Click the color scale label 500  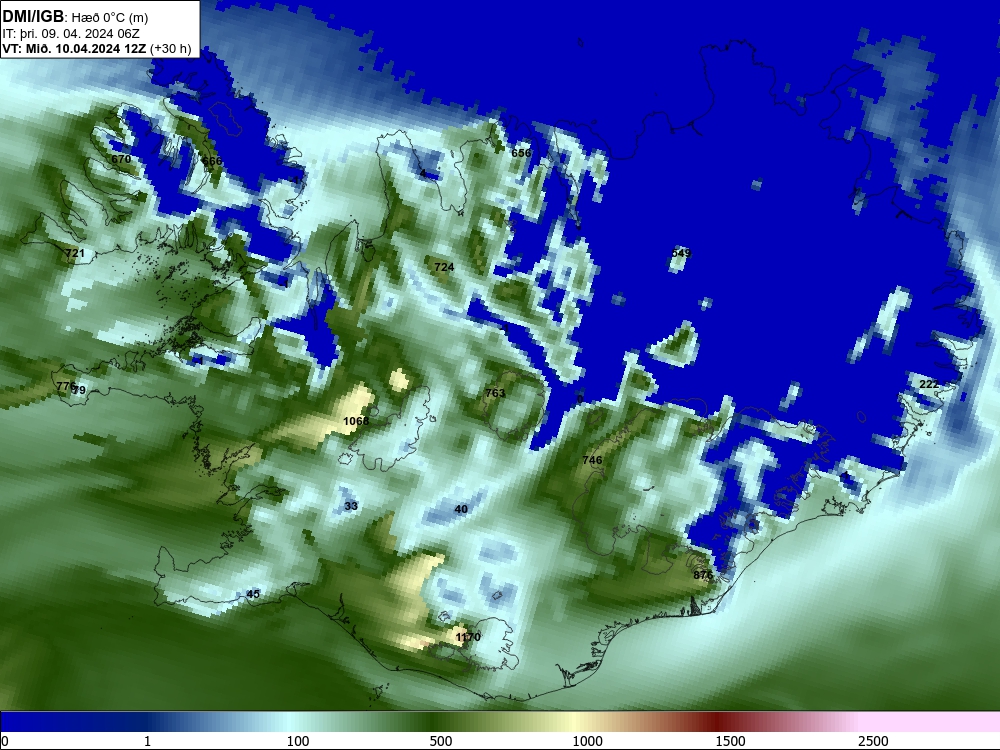[441, 741]
